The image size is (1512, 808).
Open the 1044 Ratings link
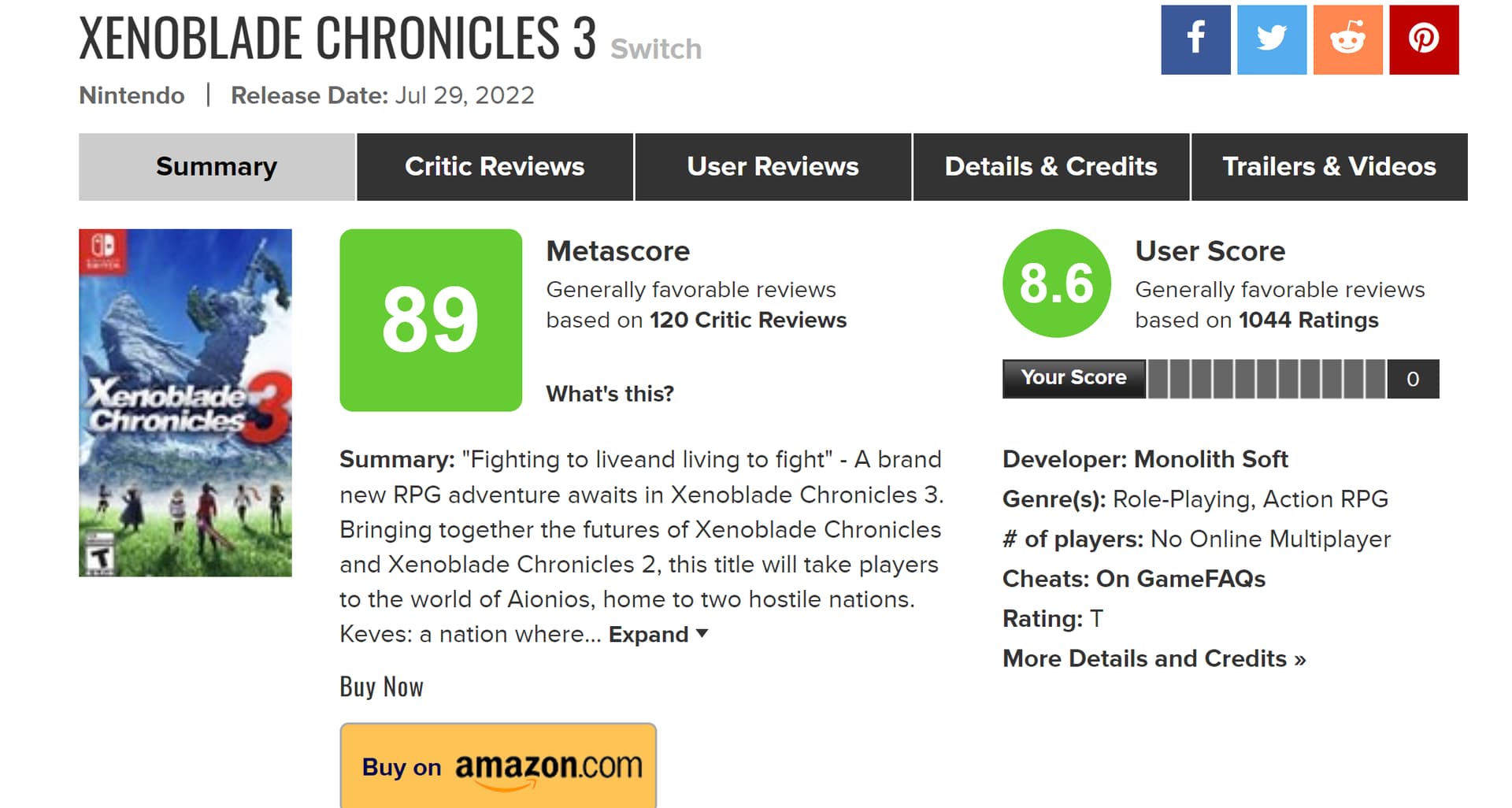[x=1308, y=320]
